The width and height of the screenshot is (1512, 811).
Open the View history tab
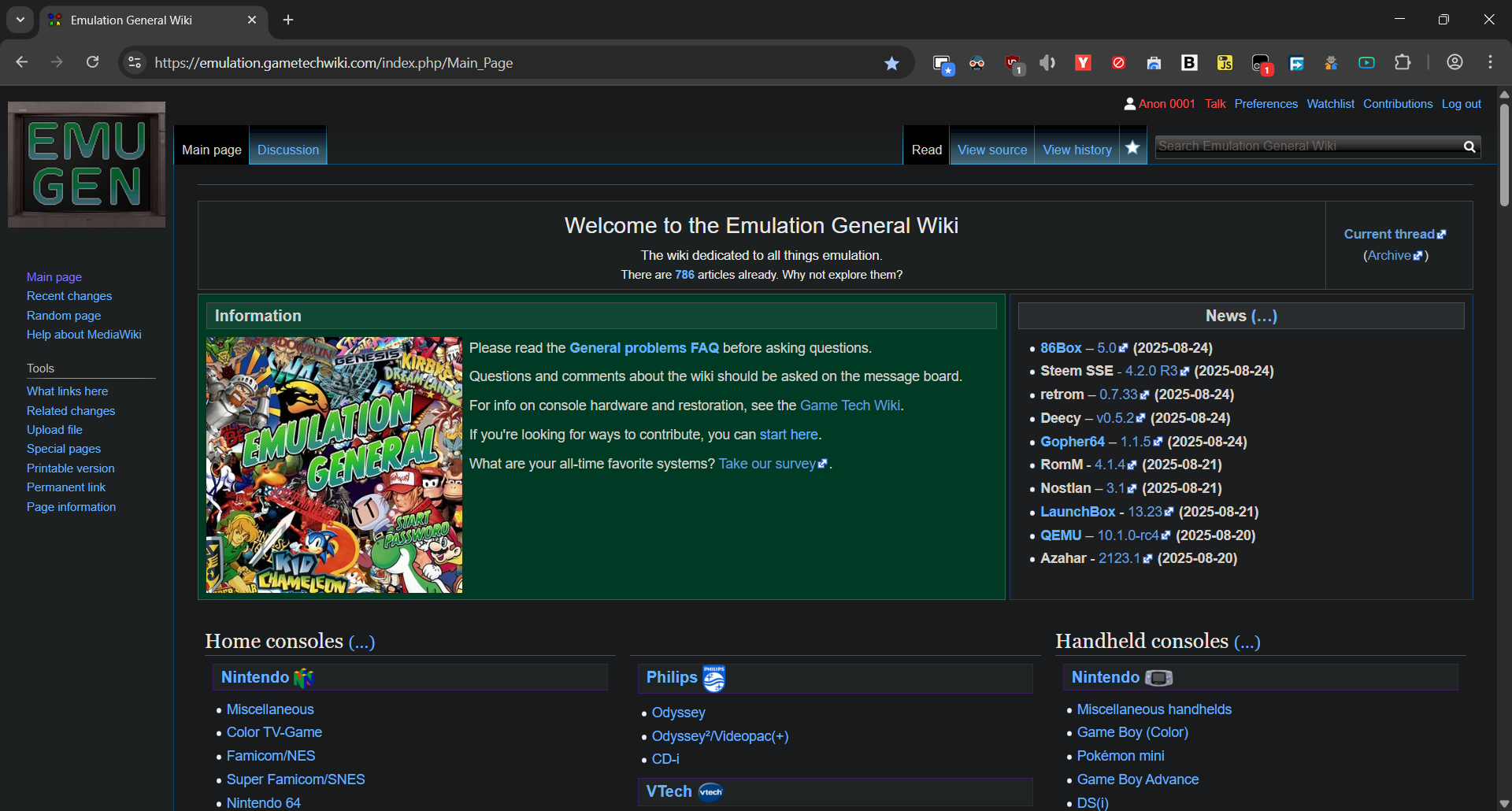pyautogui.click(x=1077, y=149)
